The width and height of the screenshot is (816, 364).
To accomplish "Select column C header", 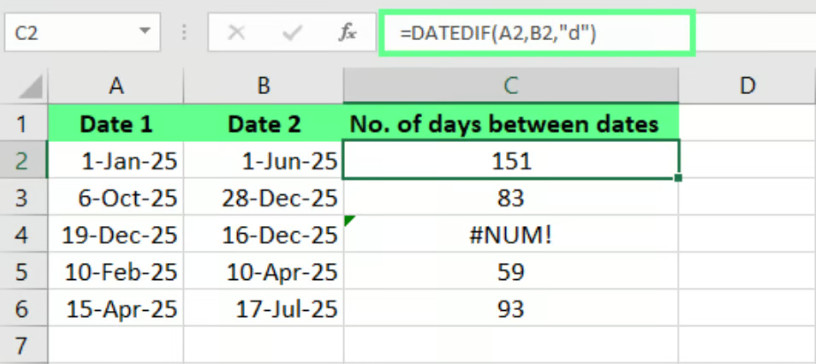I will [511, 86].
